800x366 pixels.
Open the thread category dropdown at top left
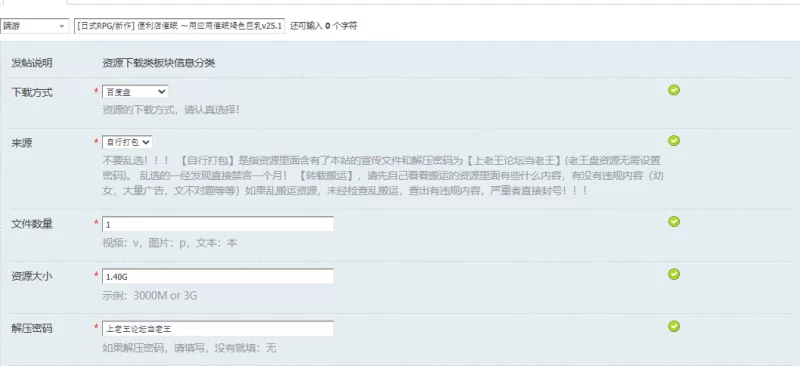point(35,26)
